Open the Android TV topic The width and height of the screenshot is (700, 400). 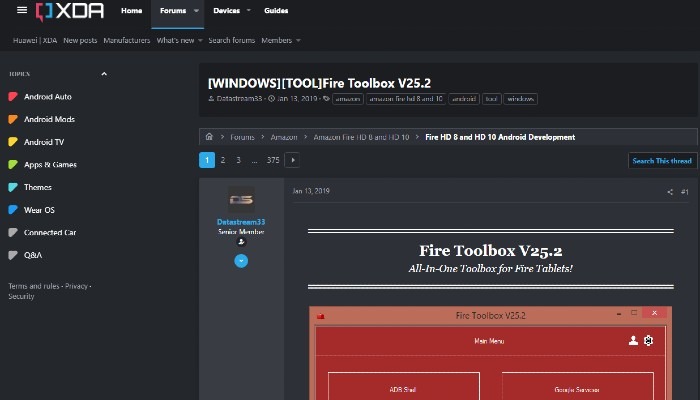[x=44, y=142]
